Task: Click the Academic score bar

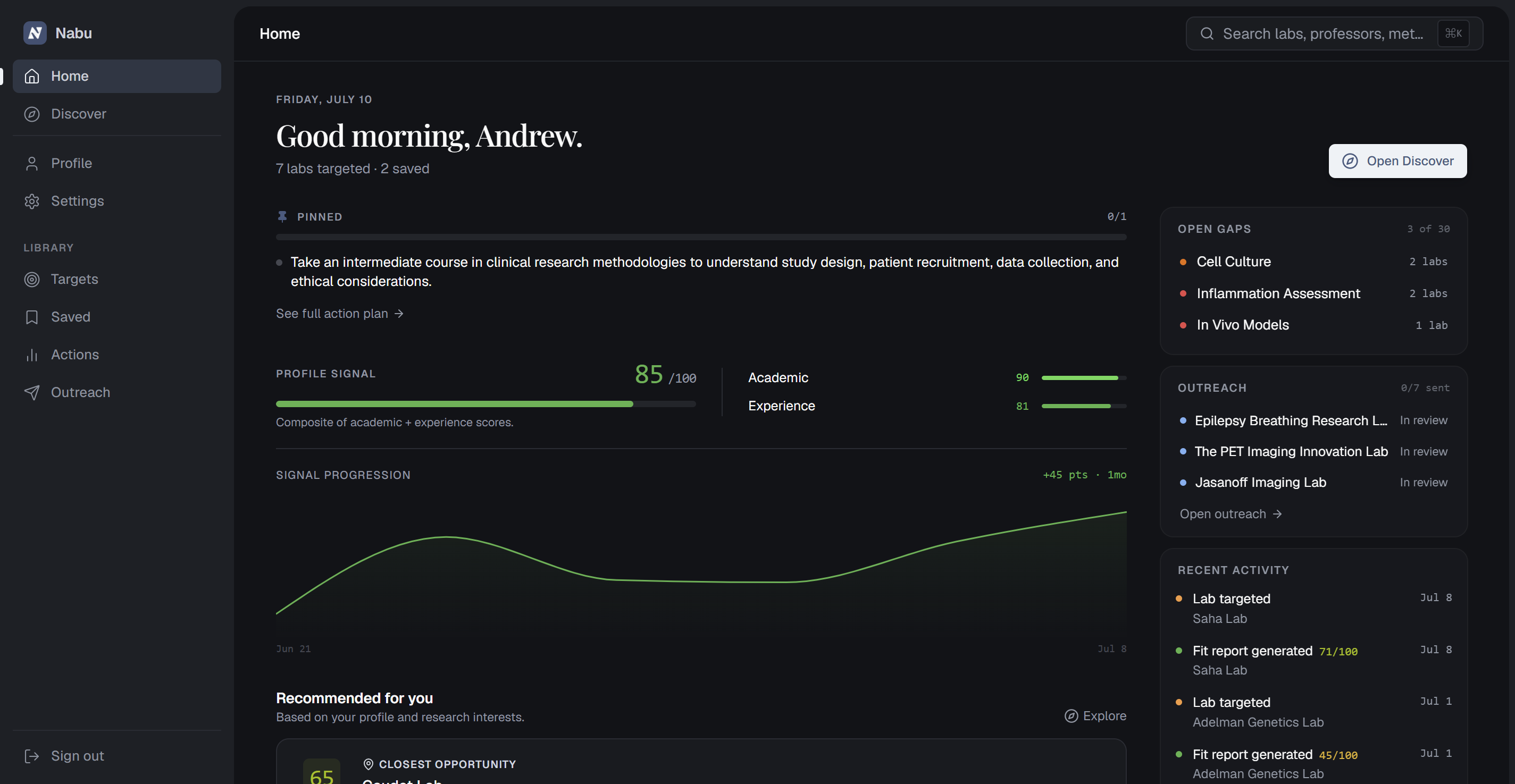Action: (x=1084, y=378)
